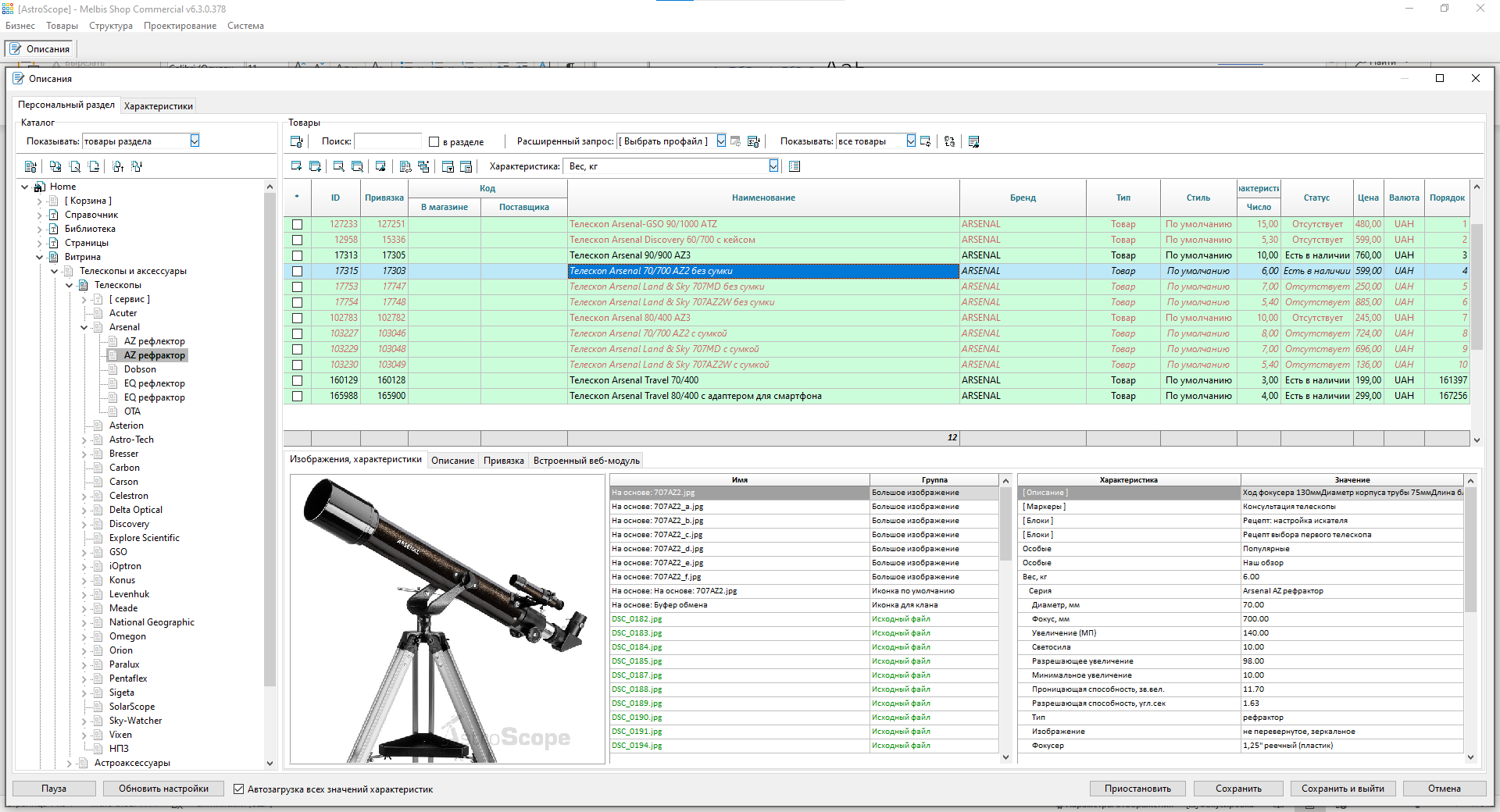The width and height of the screenshot is (1500, 812).
Task: Check the box for product ID 17315
Action: [297, 271]
